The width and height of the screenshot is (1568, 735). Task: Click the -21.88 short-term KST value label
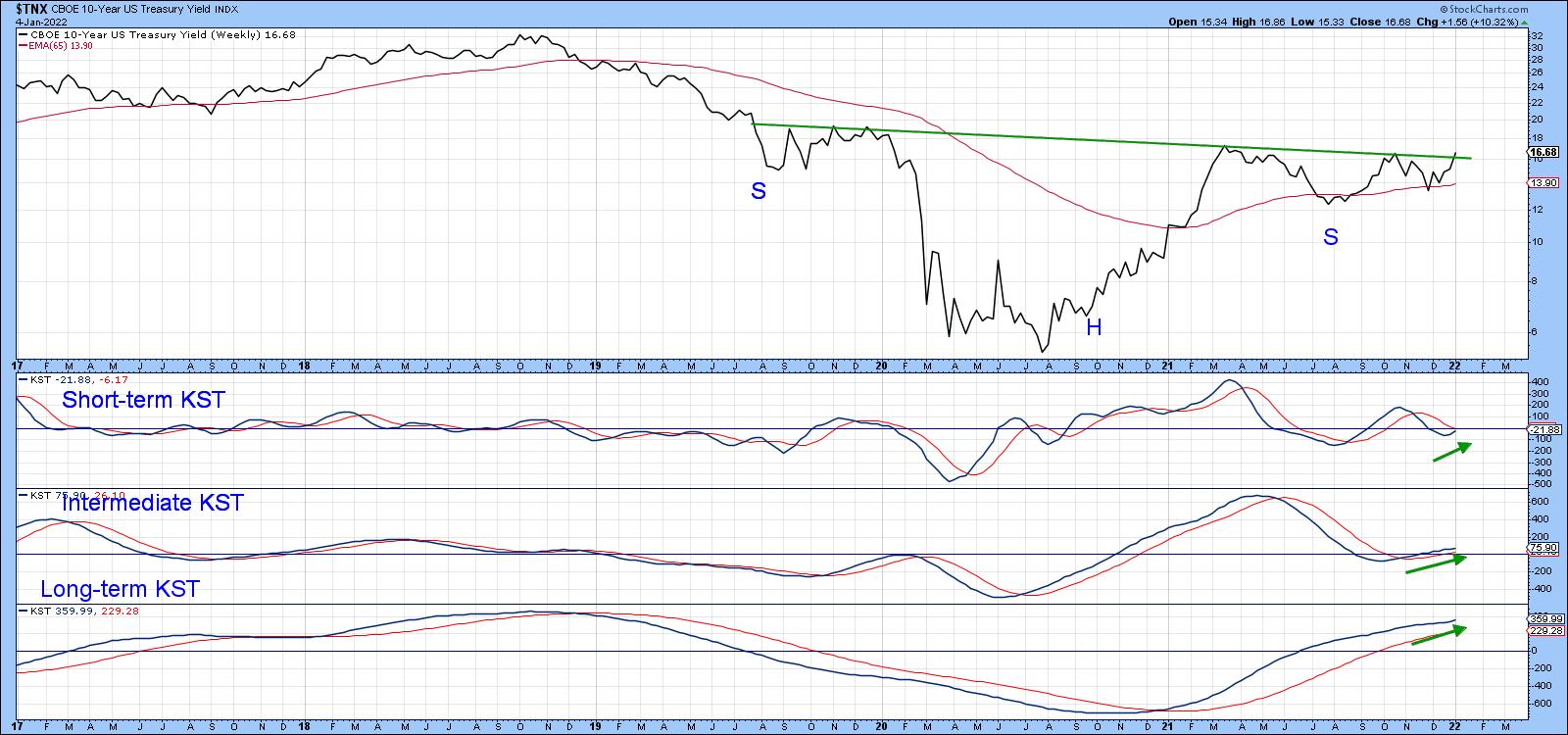(x=1543, y=429)
